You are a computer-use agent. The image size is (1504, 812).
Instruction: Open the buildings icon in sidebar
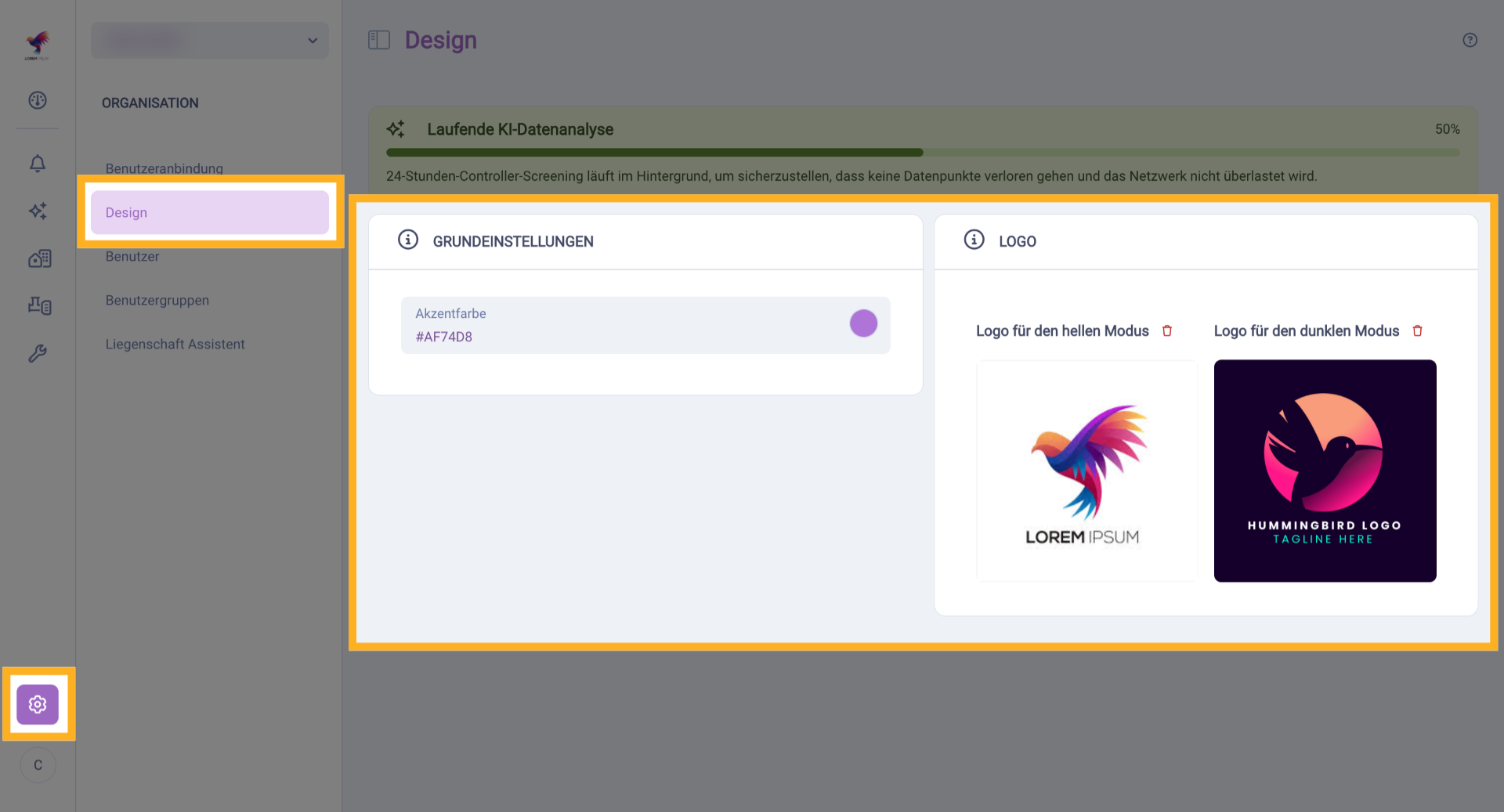(x=39, y=258)
